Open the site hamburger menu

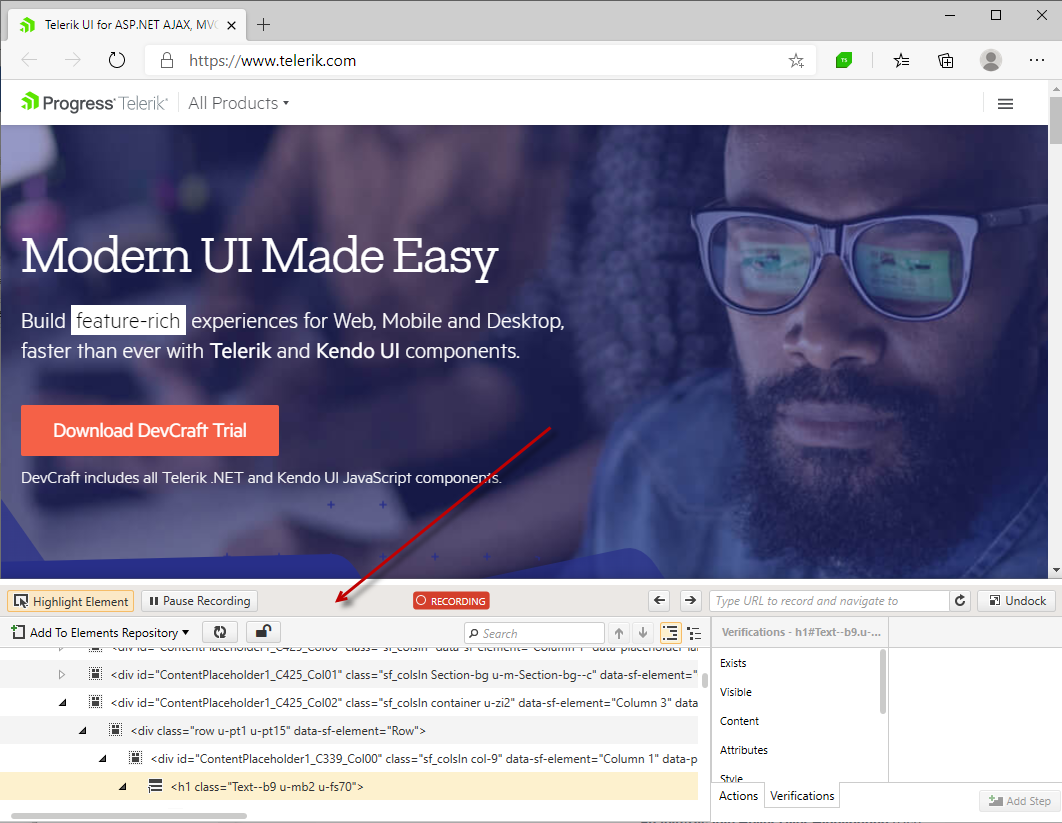1005,104
